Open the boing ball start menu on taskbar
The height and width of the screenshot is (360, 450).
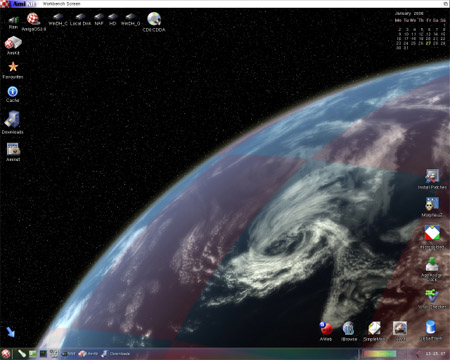coord(6,354)
